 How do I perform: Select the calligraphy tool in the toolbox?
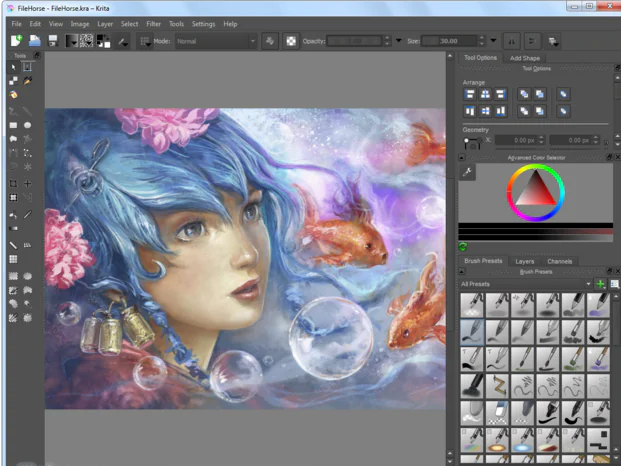coord(27,81)
